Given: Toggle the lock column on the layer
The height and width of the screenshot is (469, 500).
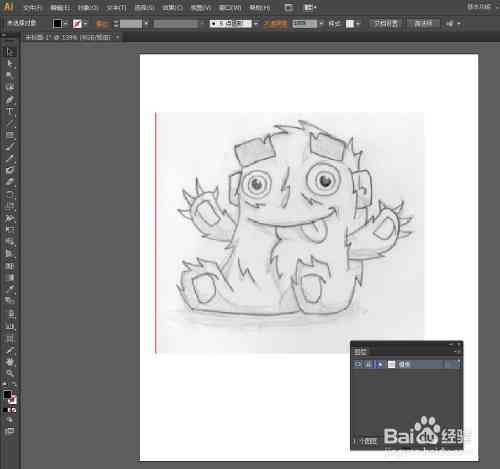Looking at the screenshot, I should [x=369, y=364].
